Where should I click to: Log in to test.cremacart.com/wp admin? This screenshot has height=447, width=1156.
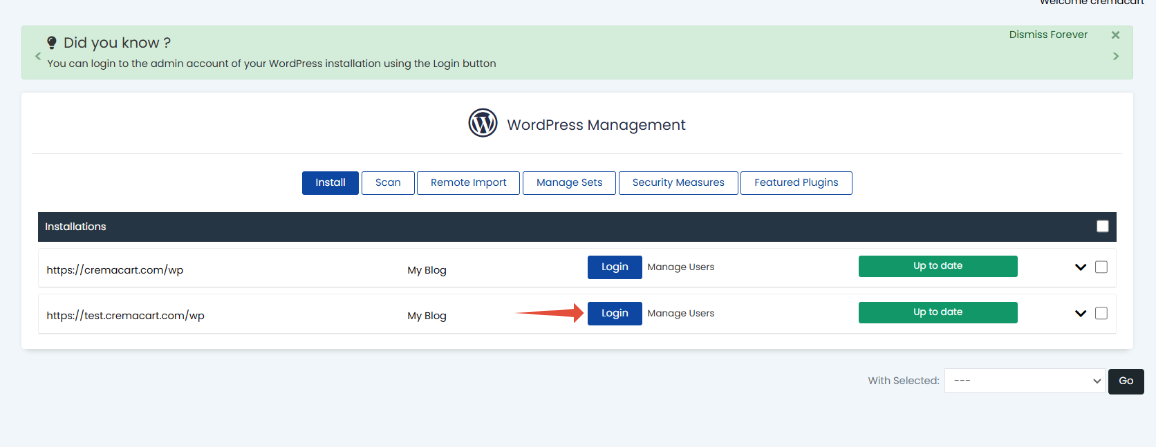coord(614,313)
